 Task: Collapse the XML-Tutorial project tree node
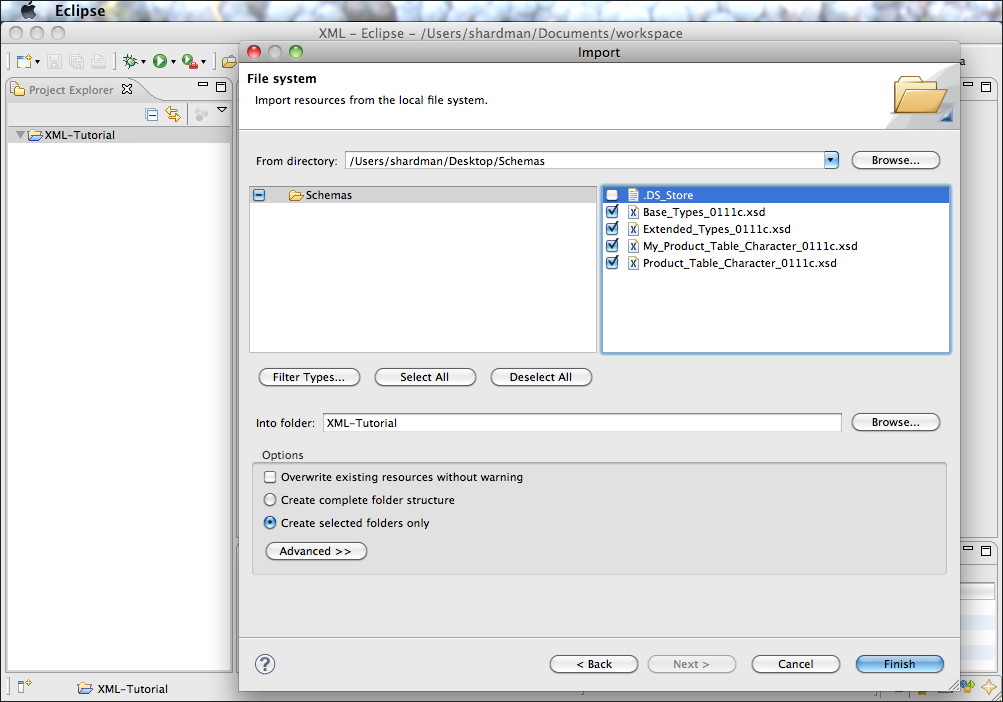(20, 135)
